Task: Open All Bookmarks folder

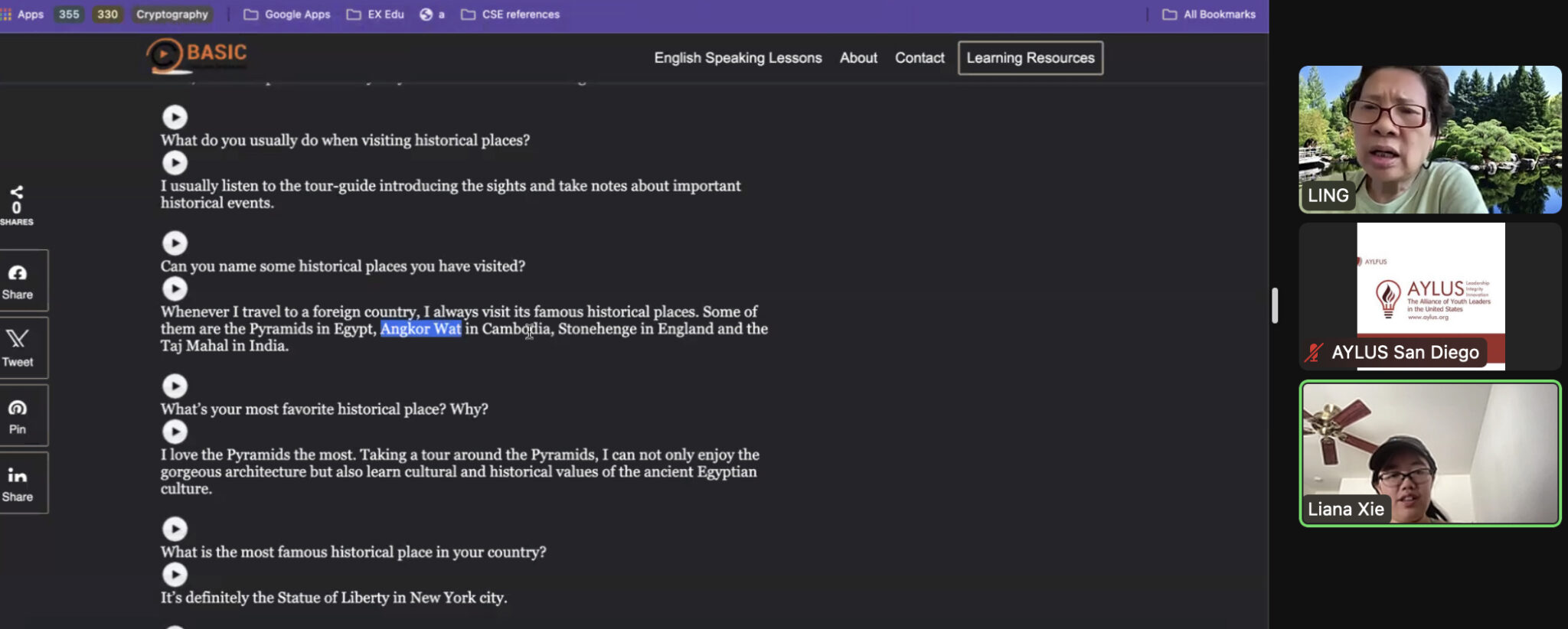Action: 1209,15
